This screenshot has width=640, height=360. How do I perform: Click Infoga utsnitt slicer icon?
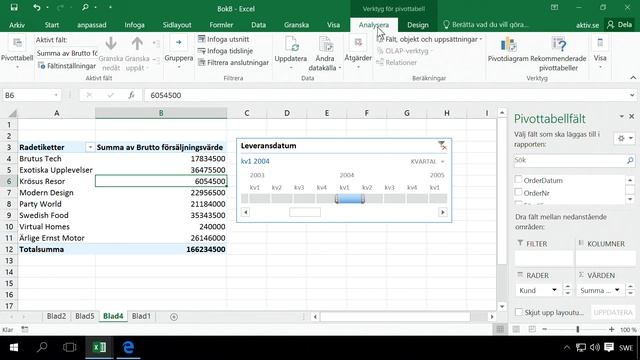click(x=201, y=39)
